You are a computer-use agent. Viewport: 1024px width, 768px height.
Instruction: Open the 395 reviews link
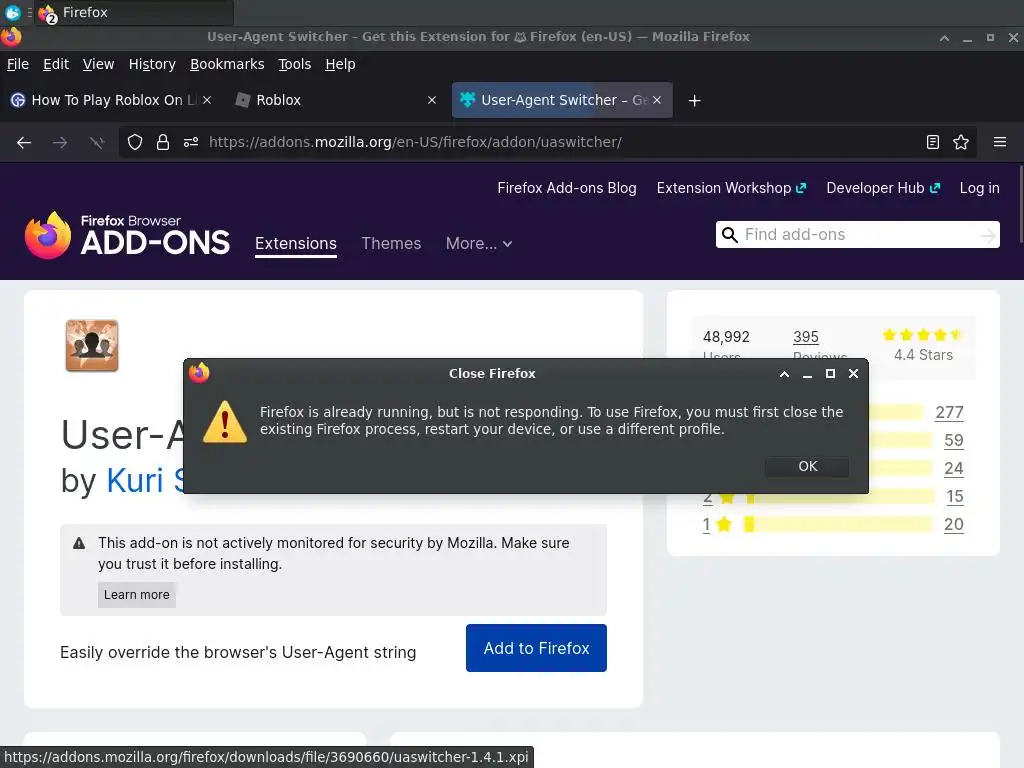click(806, 337)
